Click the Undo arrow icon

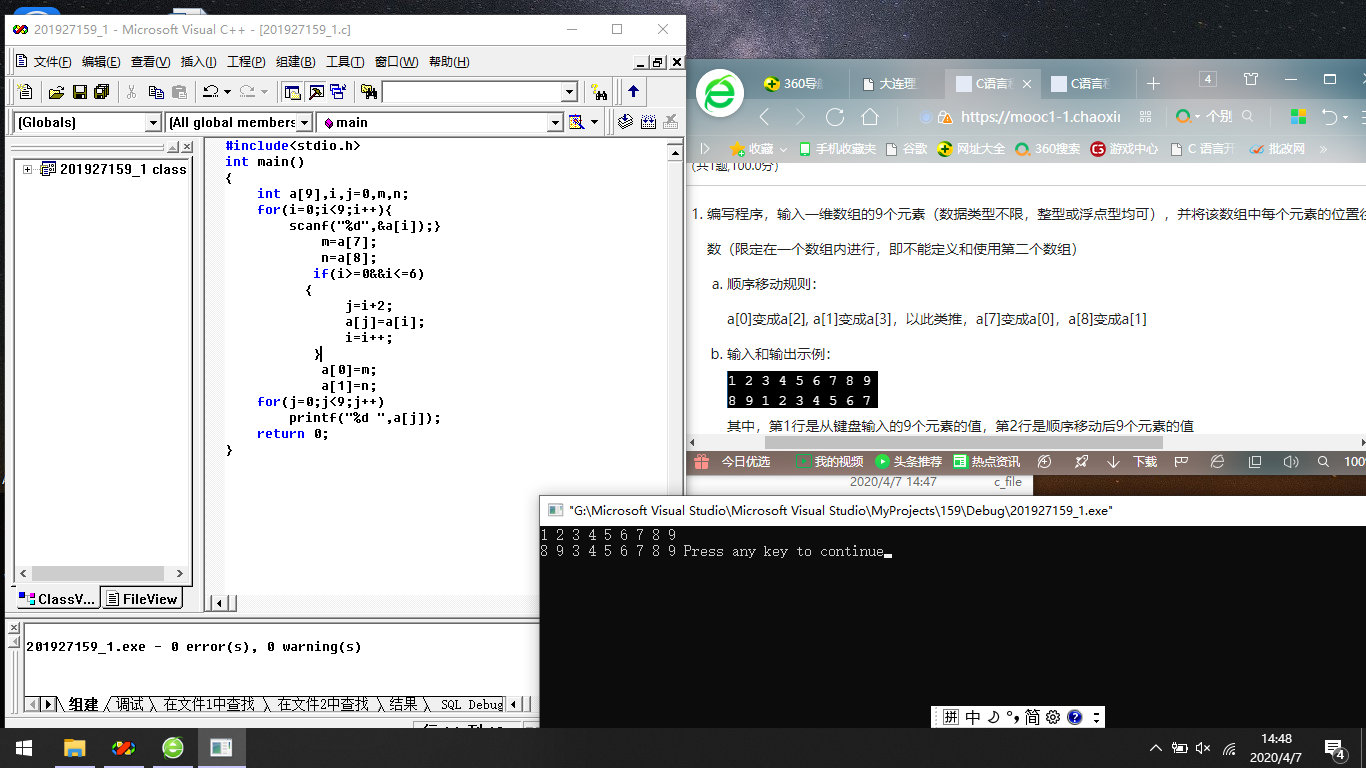point(210,92)
